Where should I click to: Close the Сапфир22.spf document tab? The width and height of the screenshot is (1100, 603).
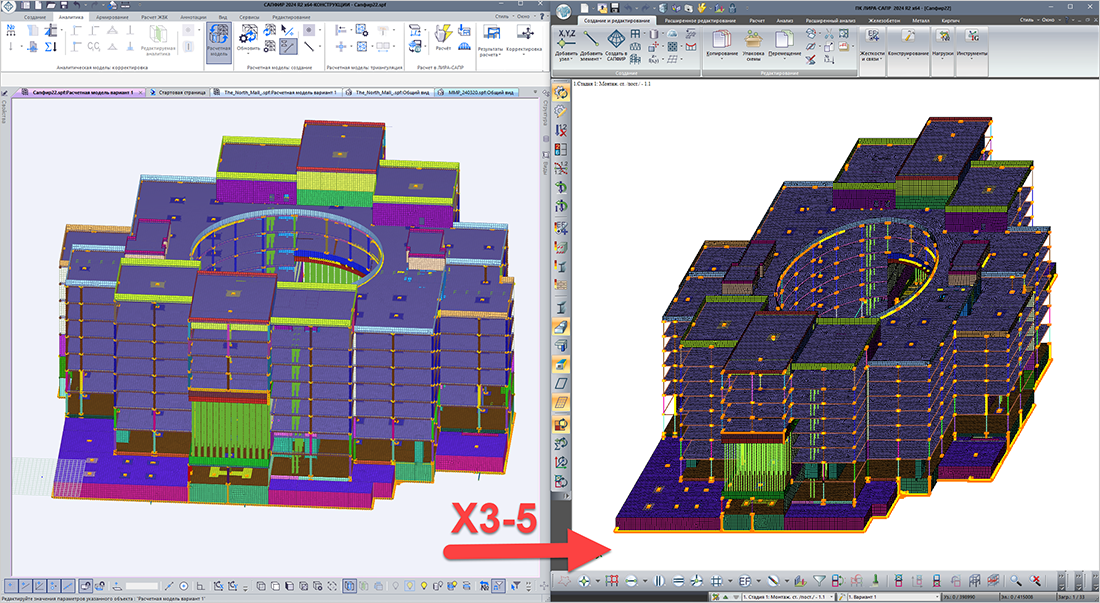click(140, 92)
